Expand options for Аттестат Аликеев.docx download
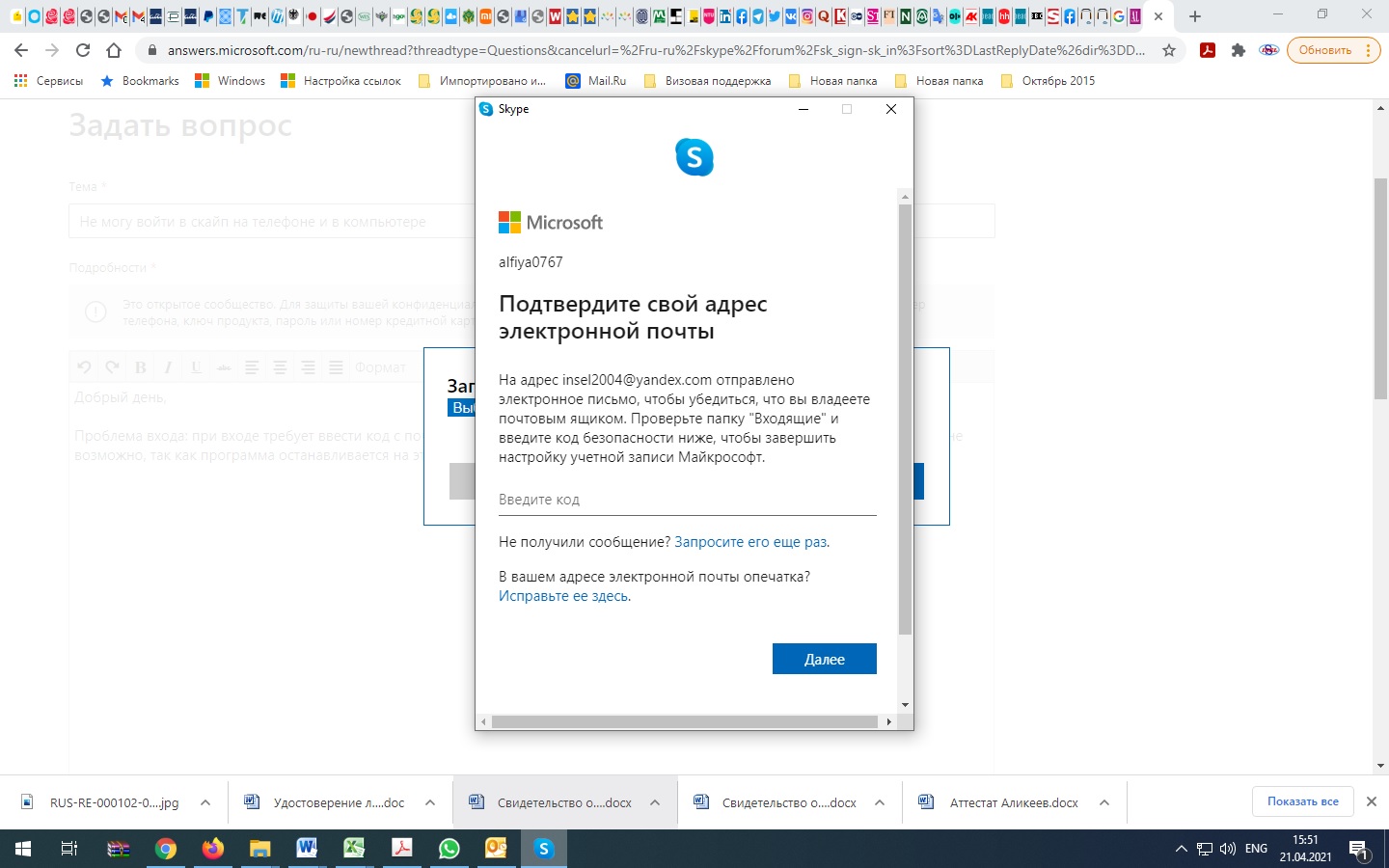The height and width of the screenshot is (868, 1389). pyautogui.click(x=1104, y=802)
